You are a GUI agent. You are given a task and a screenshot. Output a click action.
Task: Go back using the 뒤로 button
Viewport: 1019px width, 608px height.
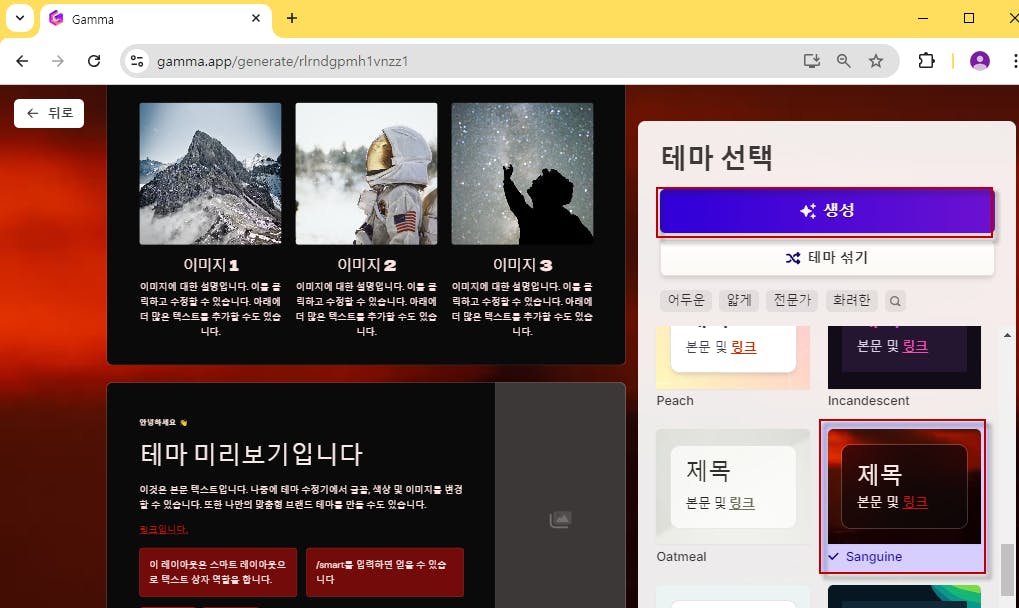(49, 113)
